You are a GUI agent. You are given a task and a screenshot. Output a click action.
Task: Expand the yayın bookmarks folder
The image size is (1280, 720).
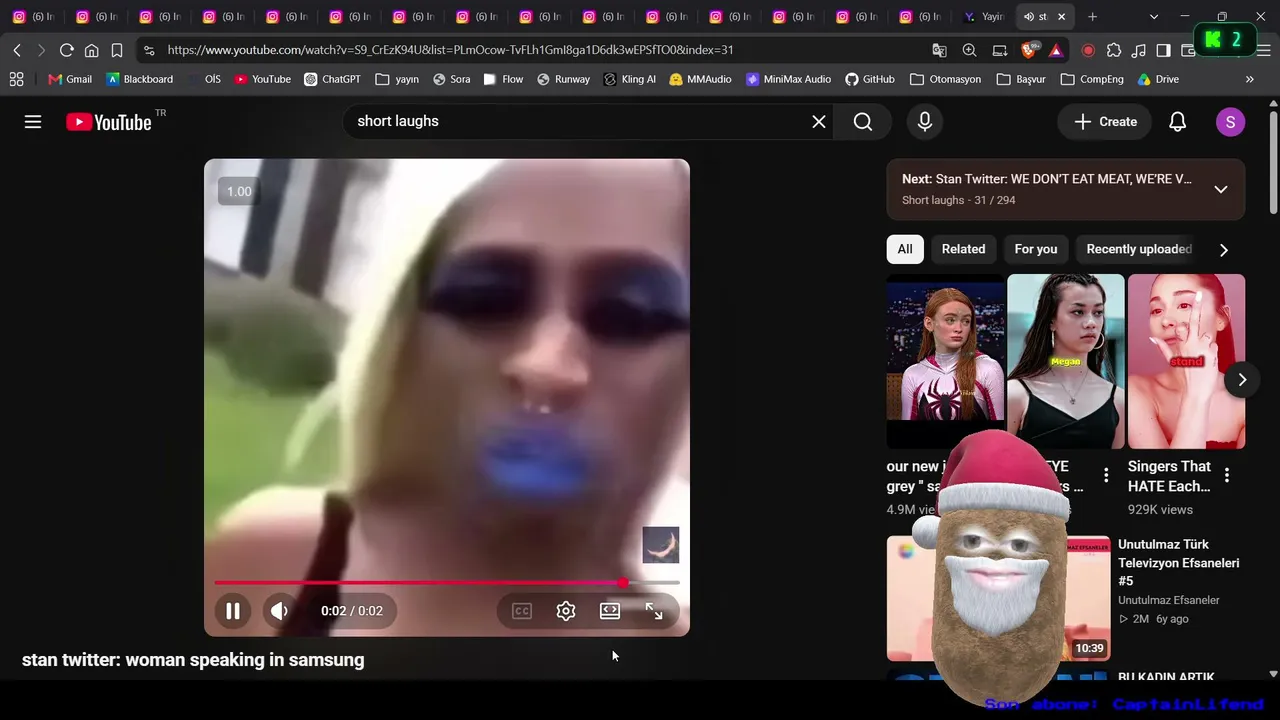click(x=397, y=79)
